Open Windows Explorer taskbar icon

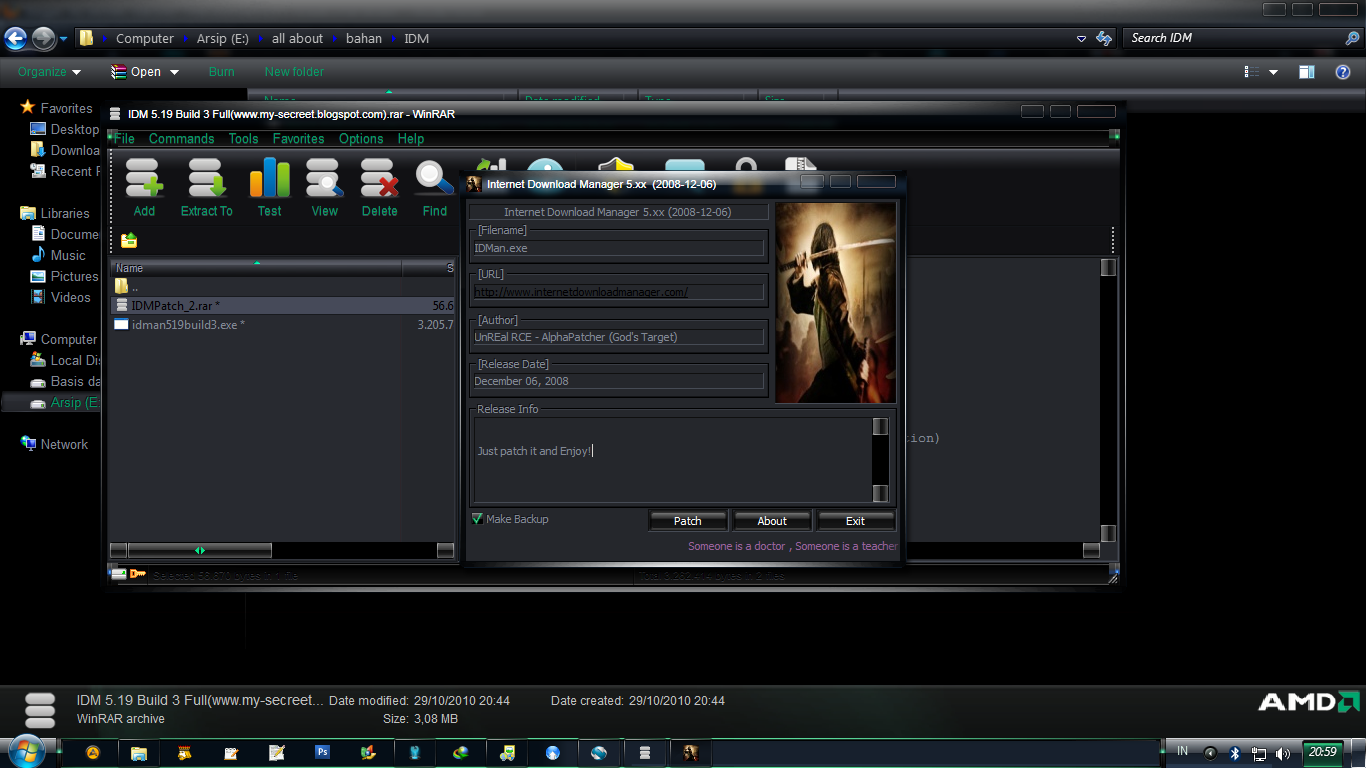click(x=139, y=752)
